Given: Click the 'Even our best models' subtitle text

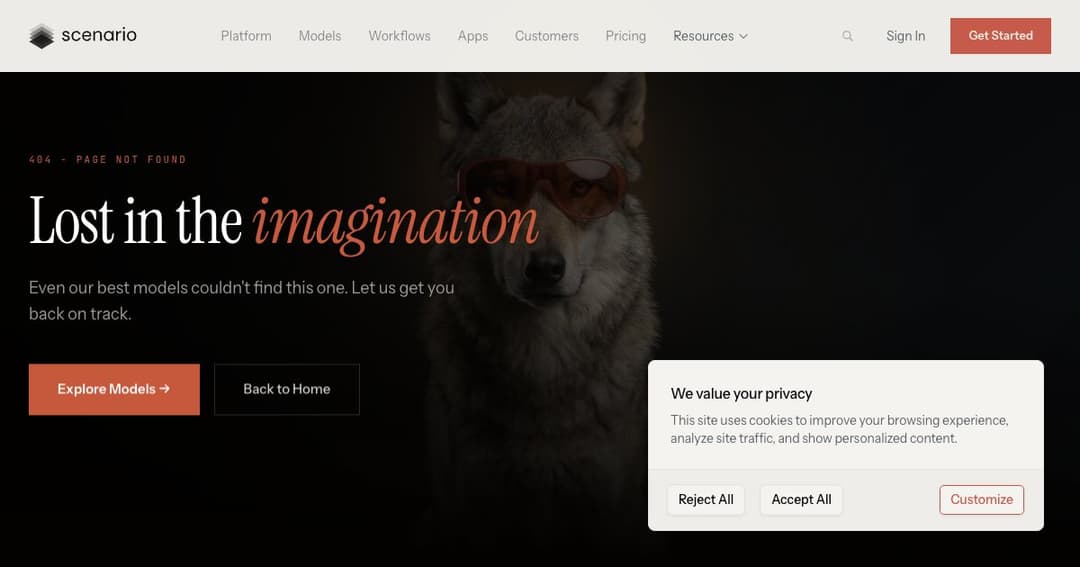Looking at the screenshot, I should 241,300.
